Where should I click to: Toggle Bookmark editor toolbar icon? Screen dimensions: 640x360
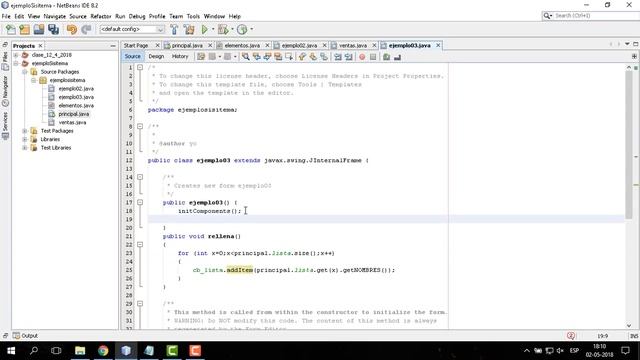[324, 57]
